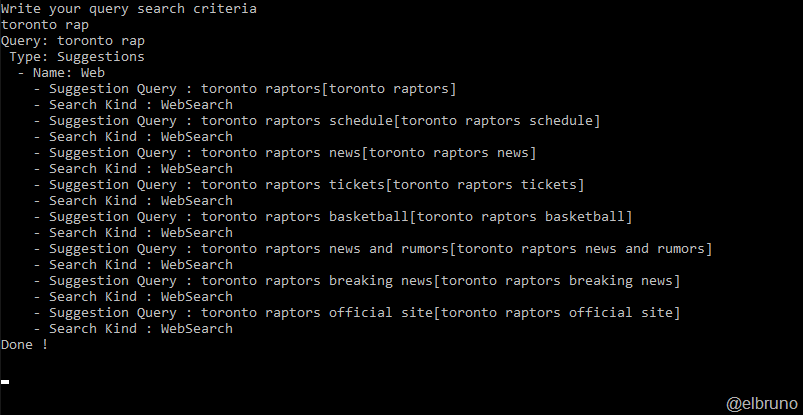Viewport: 803px width, 415px height.
Task: Click the @elbruno watermark
Action: 760,402
